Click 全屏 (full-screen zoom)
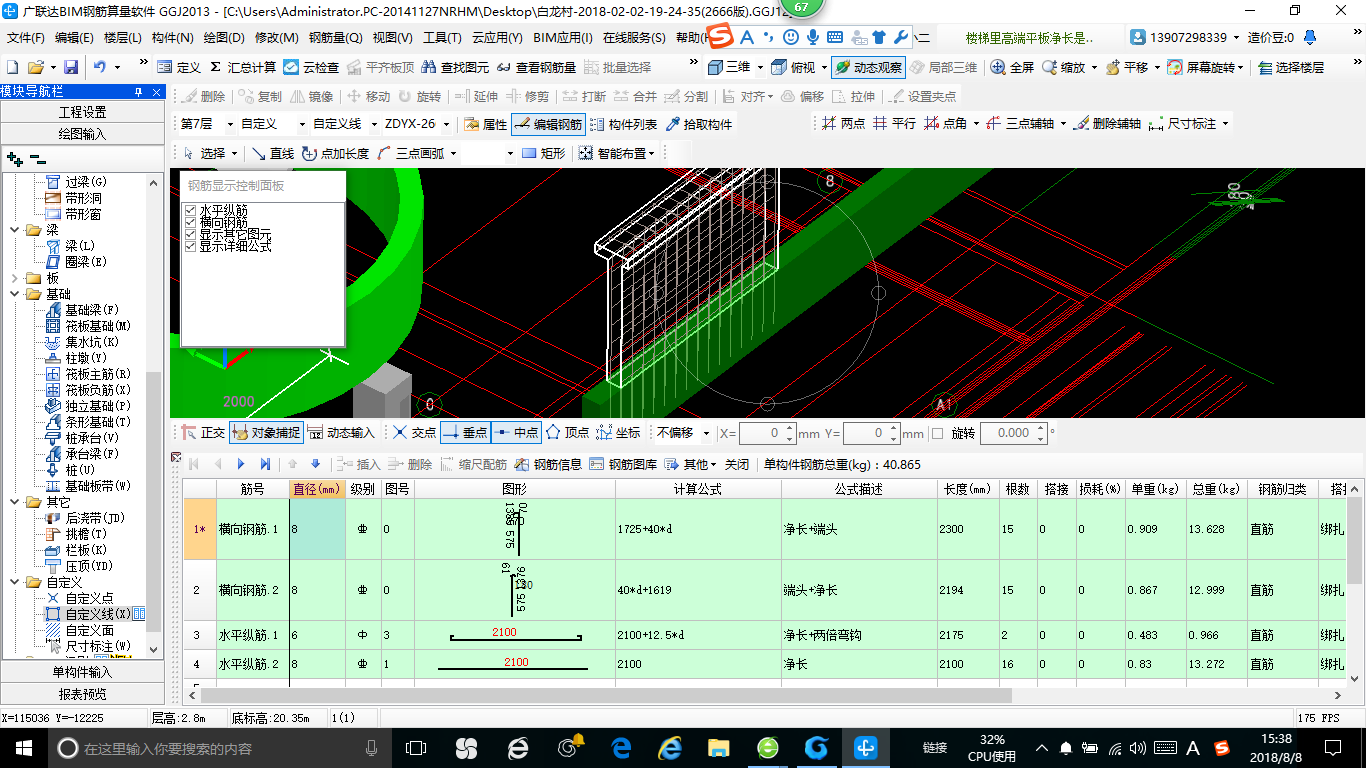This screenshot has height=768, width=1366. [x=1012, y=67]
